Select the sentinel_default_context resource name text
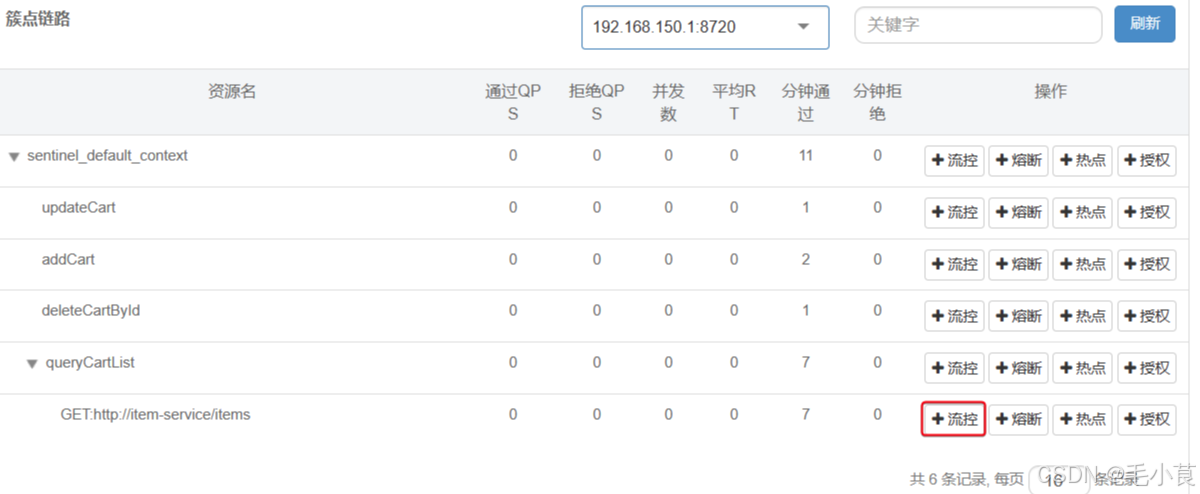This screenshot has height=494, width=1200. coord(107,156)
